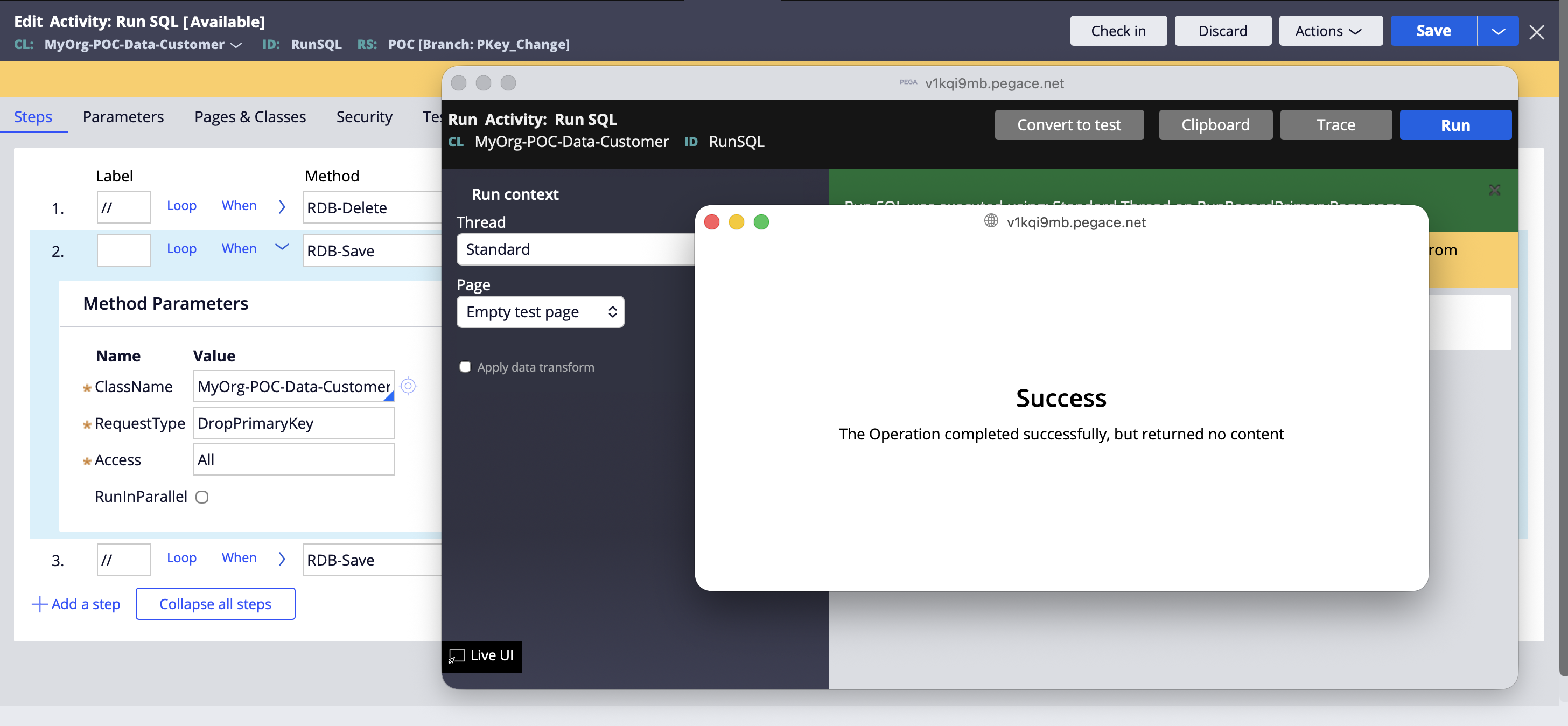The width and height of the screenshot is (1568, 726).
Task: Run the RunSQL activity
Action: click(1455, 125)
